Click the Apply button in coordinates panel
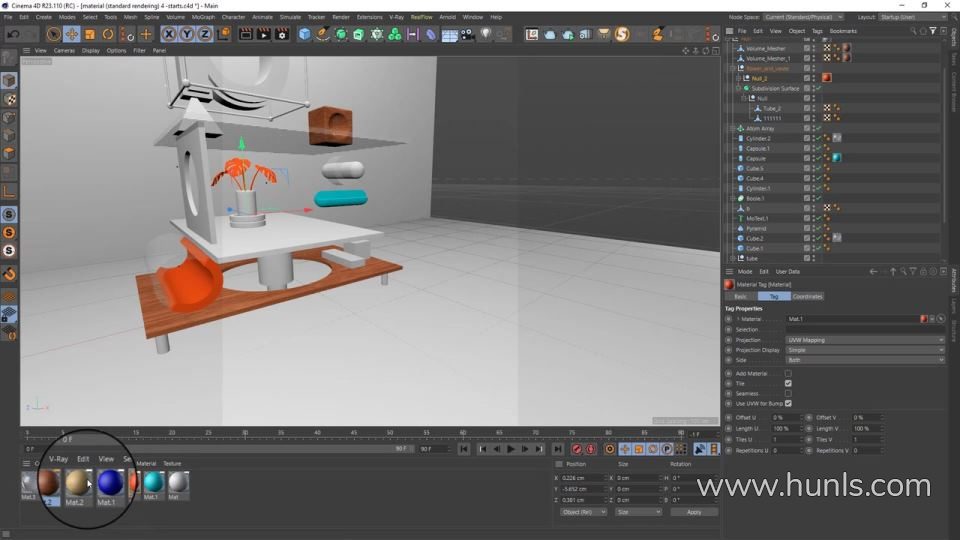 693,512
